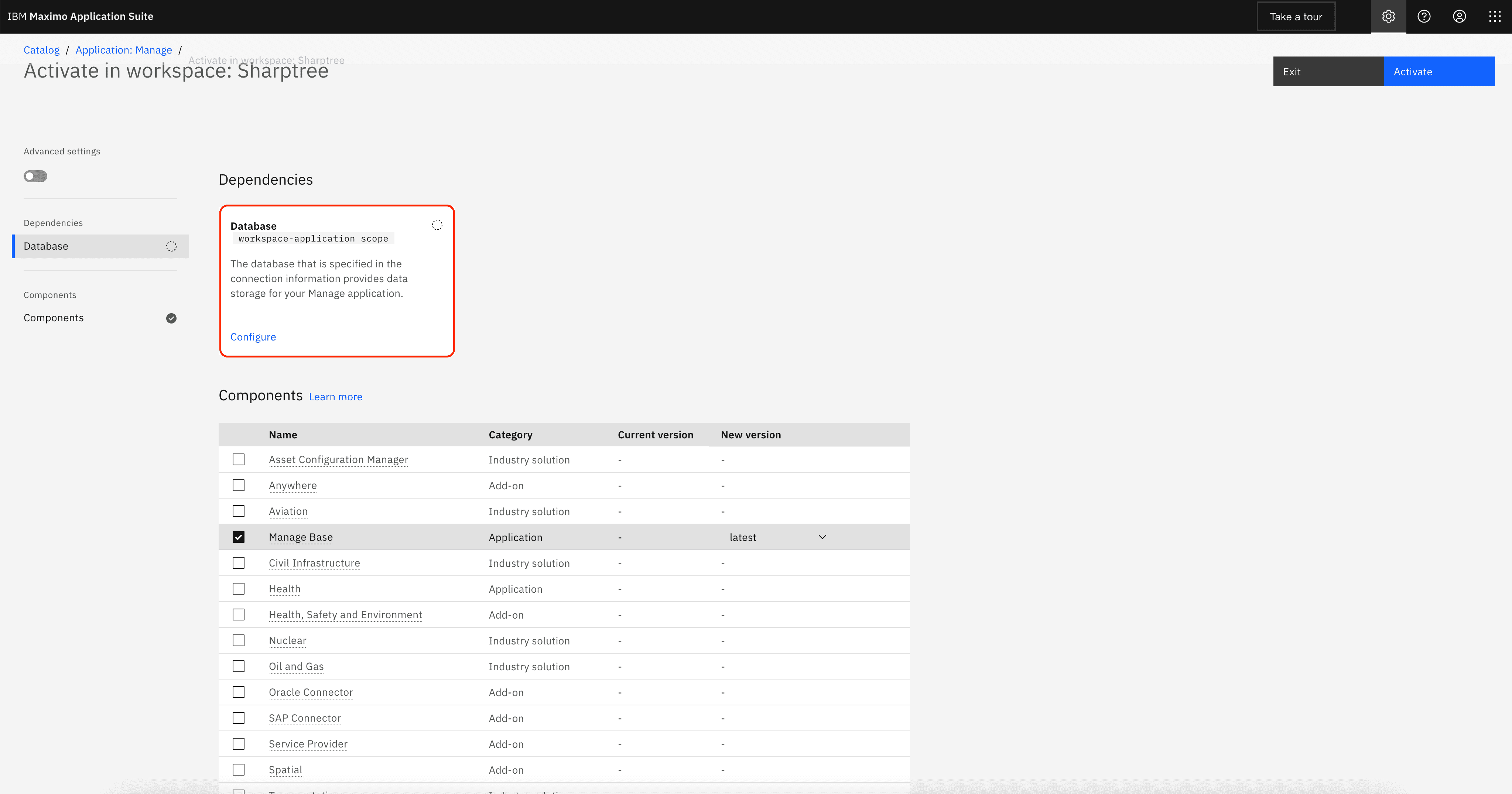Image resolution: width=1512 pixels, height=794 pixels.
Task: Uncheck the Manage Base checkbox
Action: (238, 537)
